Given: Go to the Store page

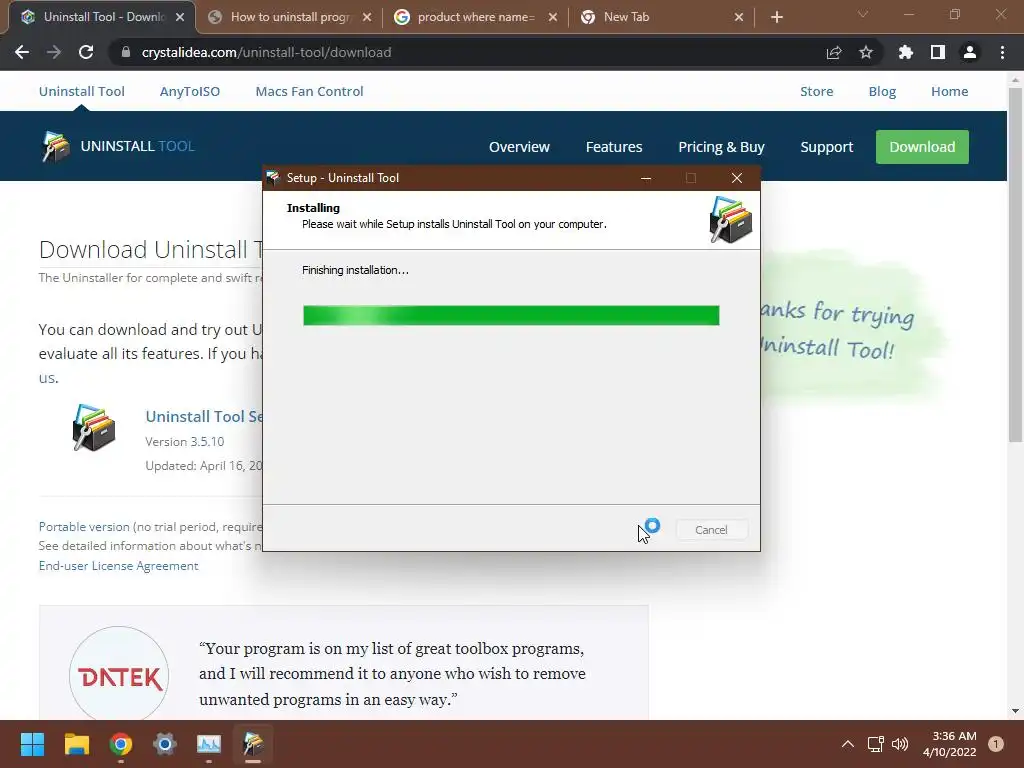Looking at the screenshot, I should pyautogui.click(x=816, y=91).
